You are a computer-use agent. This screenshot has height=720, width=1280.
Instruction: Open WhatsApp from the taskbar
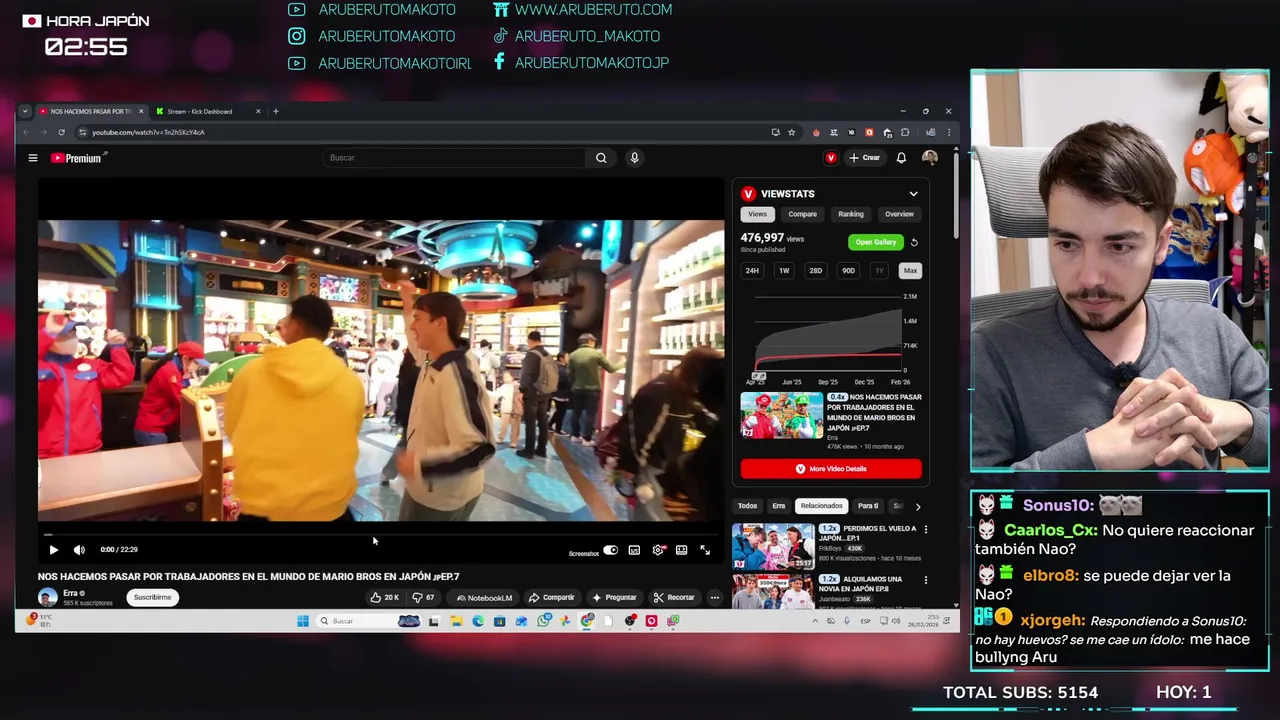[x=543, y=621]
